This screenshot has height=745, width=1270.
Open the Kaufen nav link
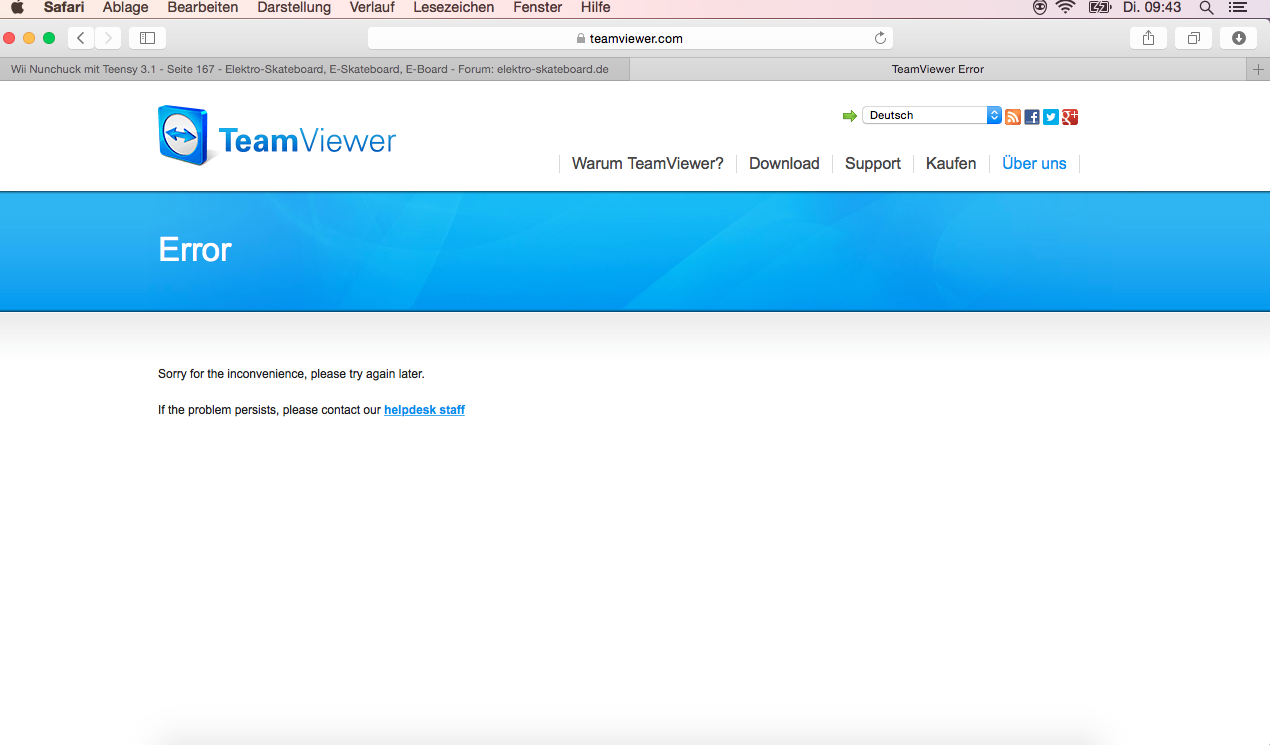951,164
